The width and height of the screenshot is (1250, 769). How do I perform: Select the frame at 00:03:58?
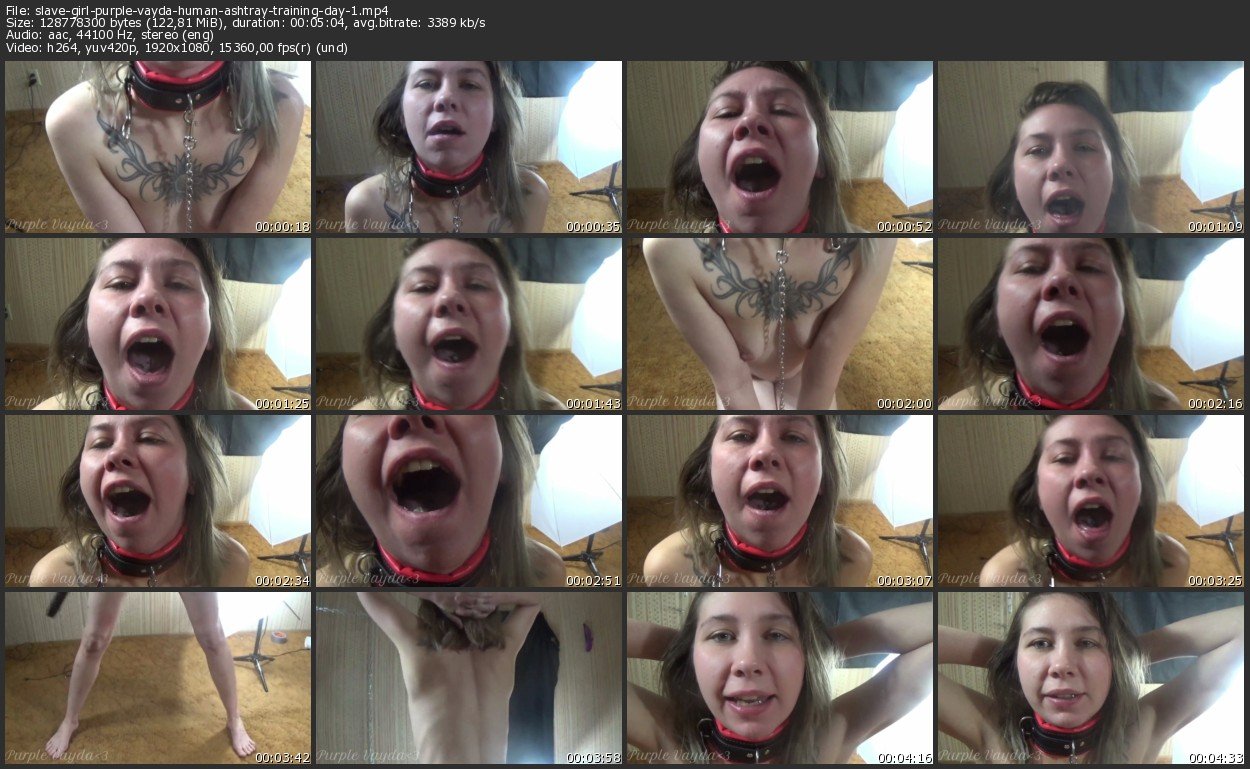(x=469, y=678)
